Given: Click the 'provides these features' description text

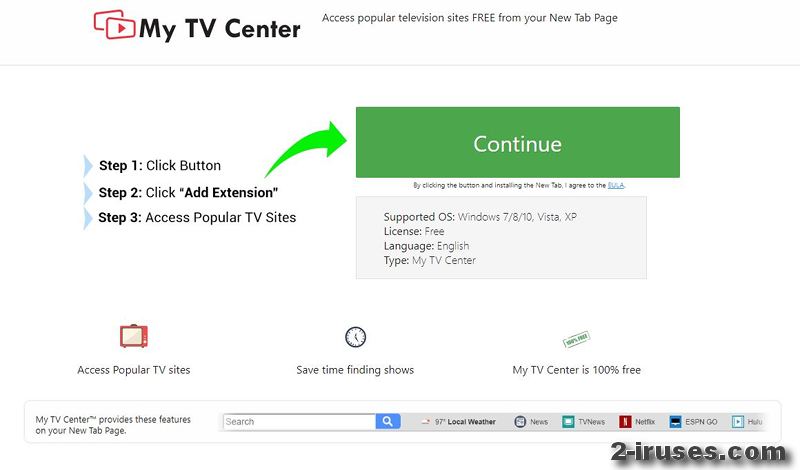Looking at the screenshot, I should [113, 425].
